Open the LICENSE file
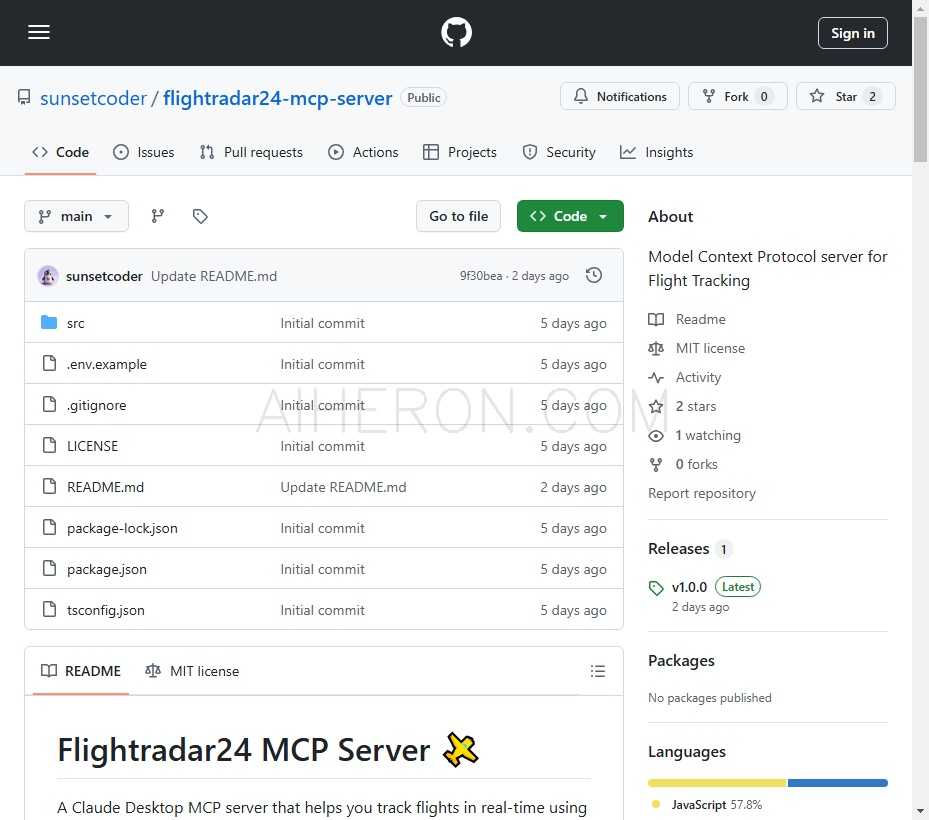 coord(92,446)
